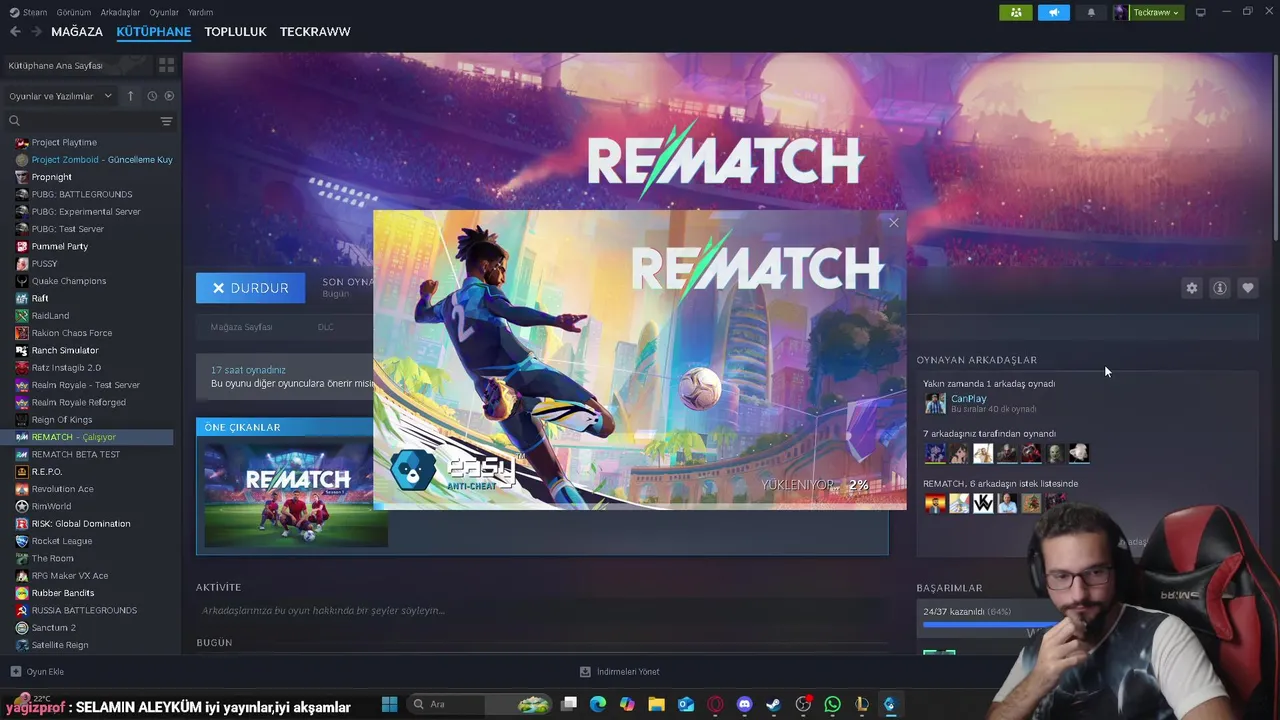Click Oyun Ekle to add a game
The width and height of the screenshot is (1280, 720).
37,672
